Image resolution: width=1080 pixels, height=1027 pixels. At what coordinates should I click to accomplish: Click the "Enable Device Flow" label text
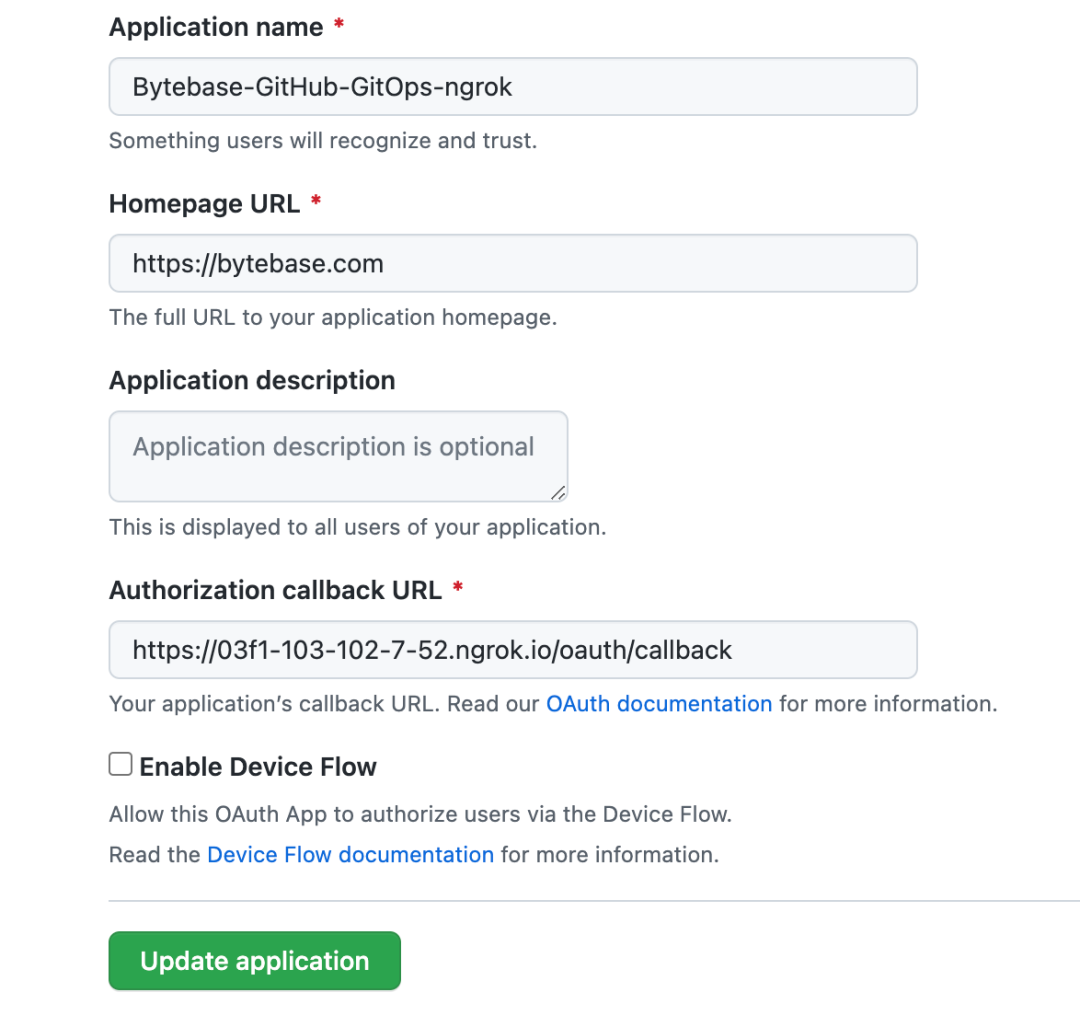click(258, 767)
